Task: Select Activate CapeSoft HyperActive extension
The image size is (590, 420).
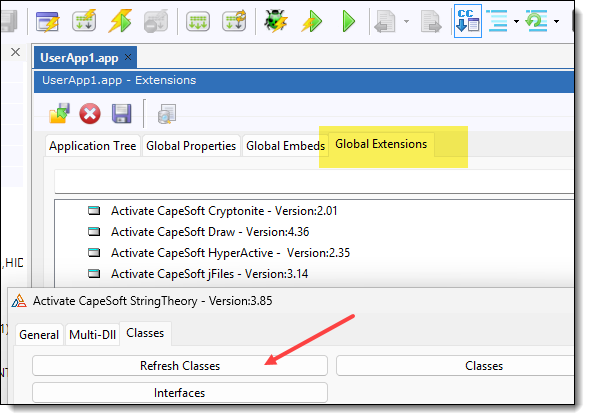Action: coord(230,253)
